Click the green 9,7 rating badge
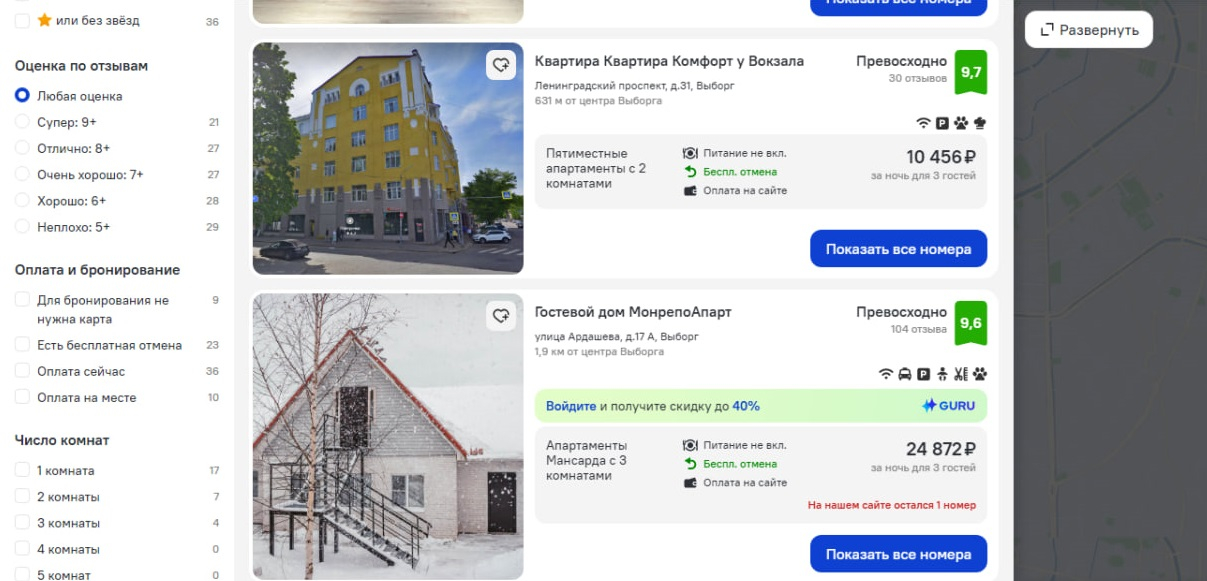 [x=970, y=72]
